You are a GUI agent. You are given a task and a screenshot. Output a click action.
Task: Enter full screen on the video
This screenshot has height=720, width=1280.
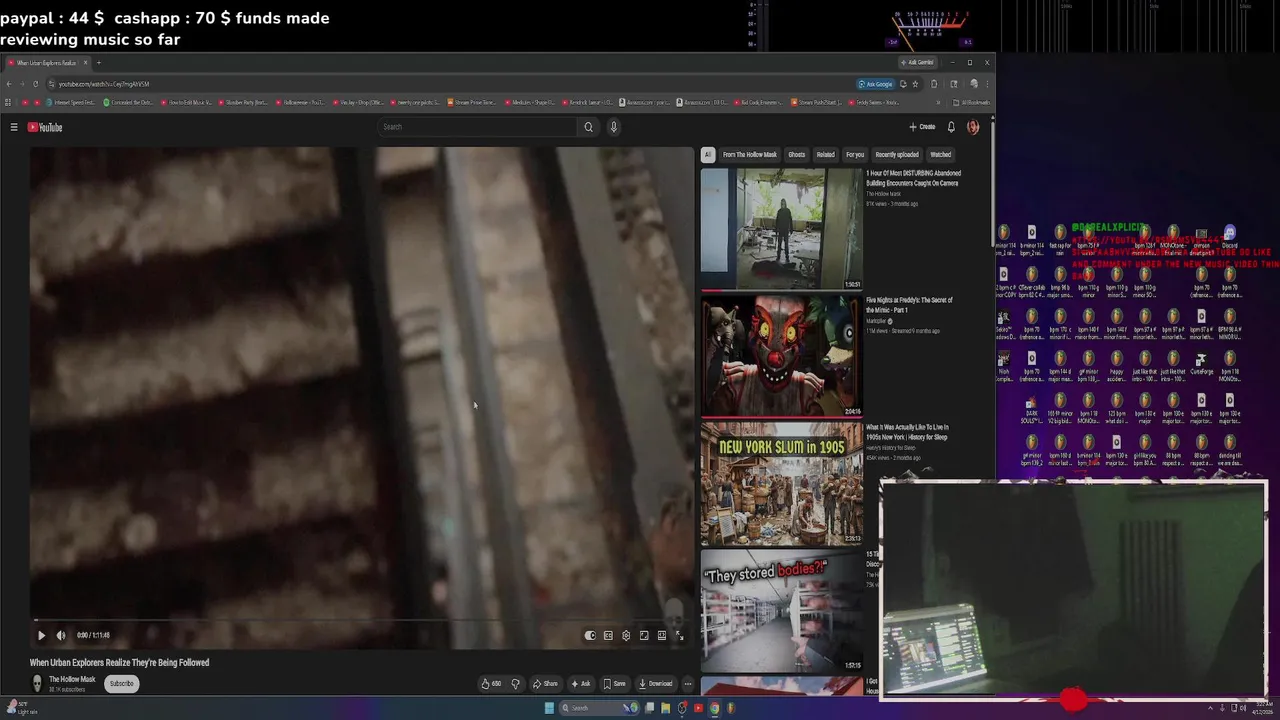click(x=679, y=635)
